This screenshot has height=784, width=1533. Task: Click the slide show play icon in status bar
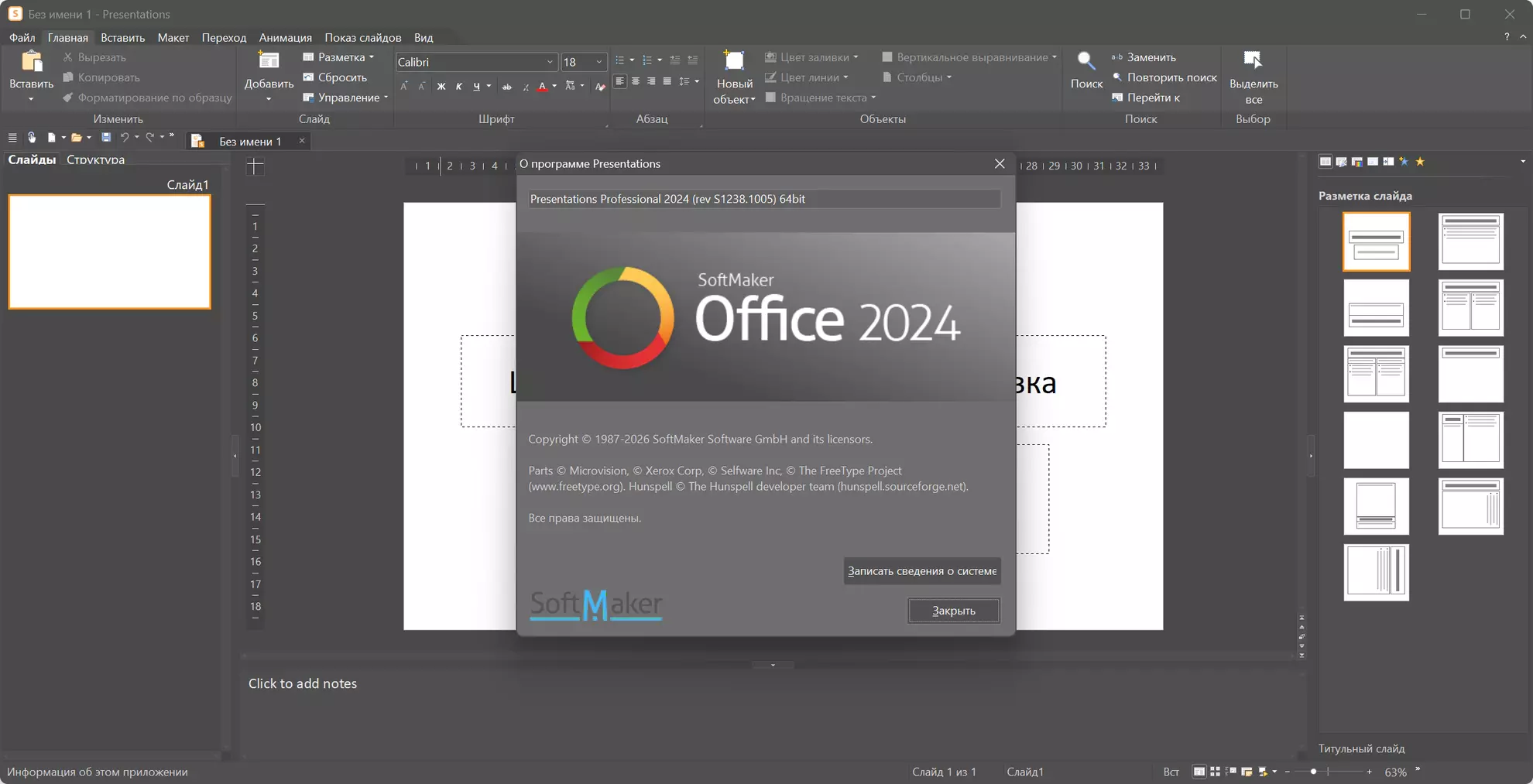pyautogui.click(x=1263, y=772)
